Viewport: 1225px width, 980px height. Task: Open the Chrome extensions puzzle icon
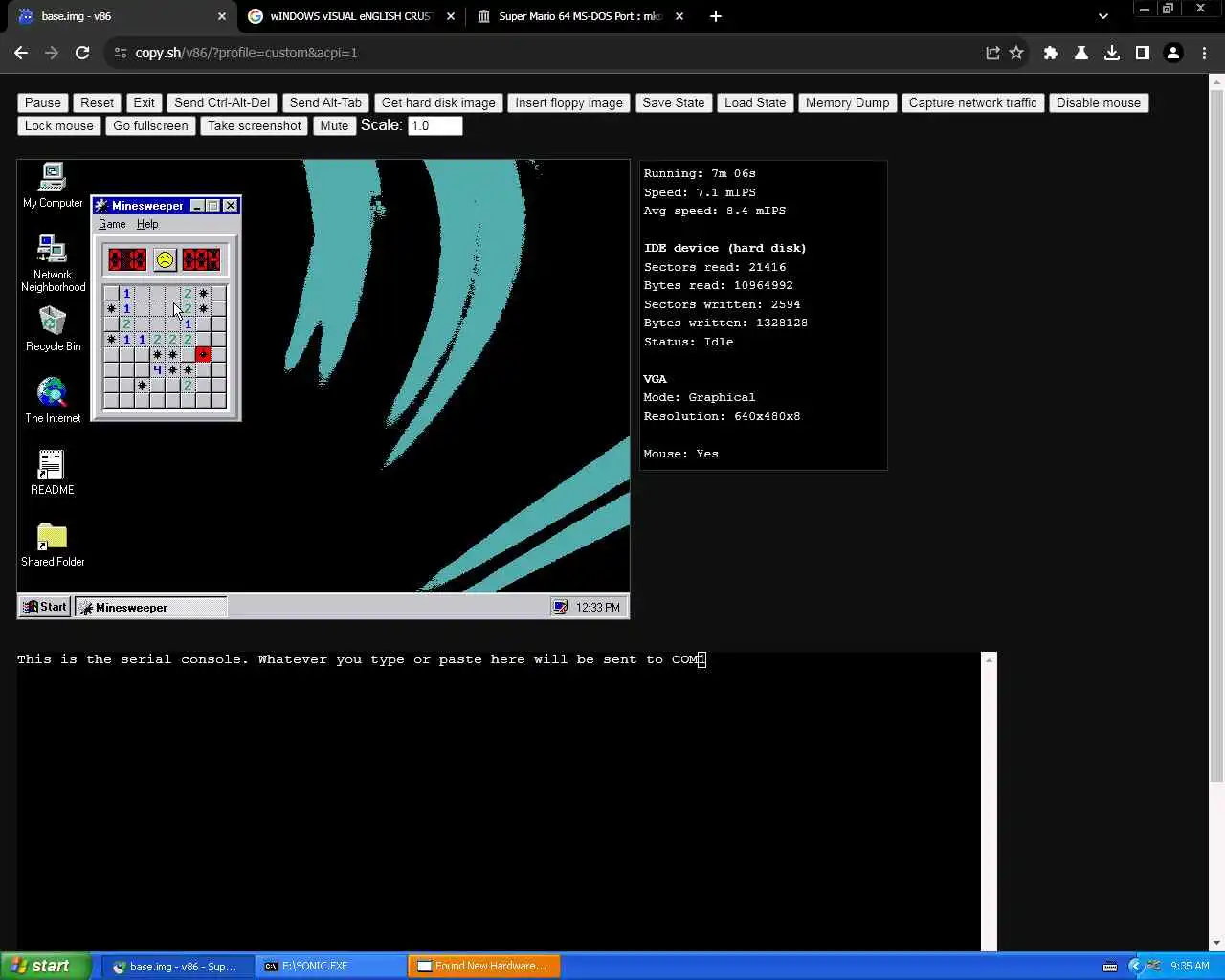(x=1051, y=53)
